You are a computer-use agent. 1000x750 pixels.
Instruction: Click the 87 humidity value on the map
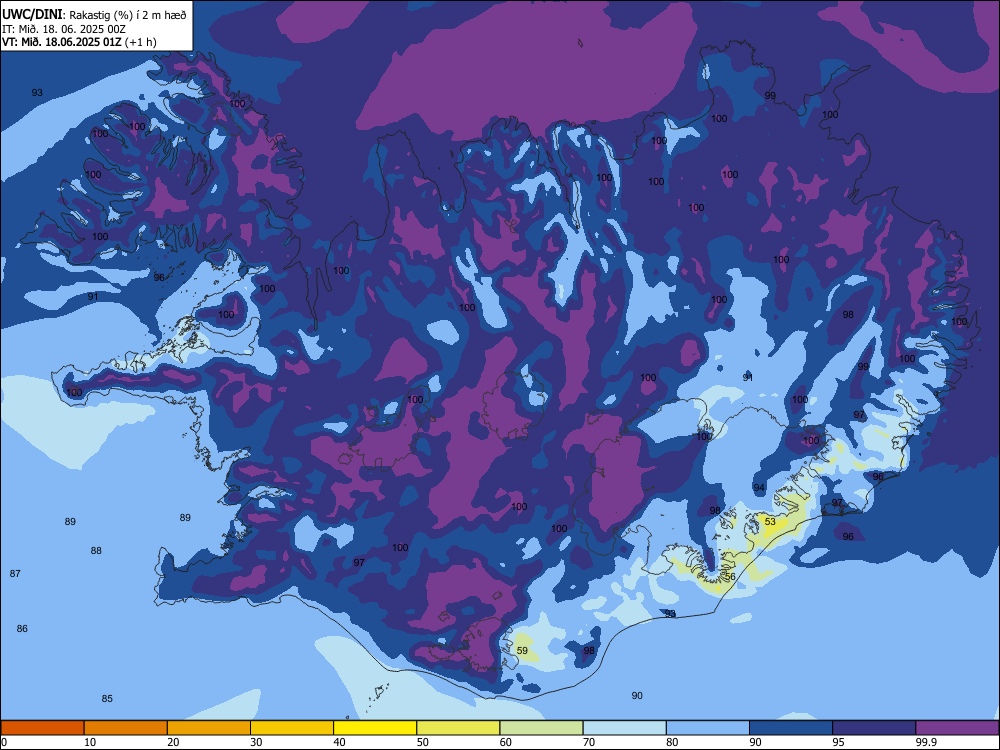[15, 573]
